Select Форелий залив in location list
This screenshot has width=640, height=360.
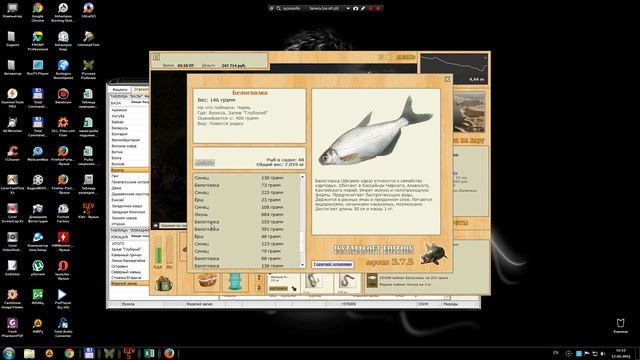point(129,283)
